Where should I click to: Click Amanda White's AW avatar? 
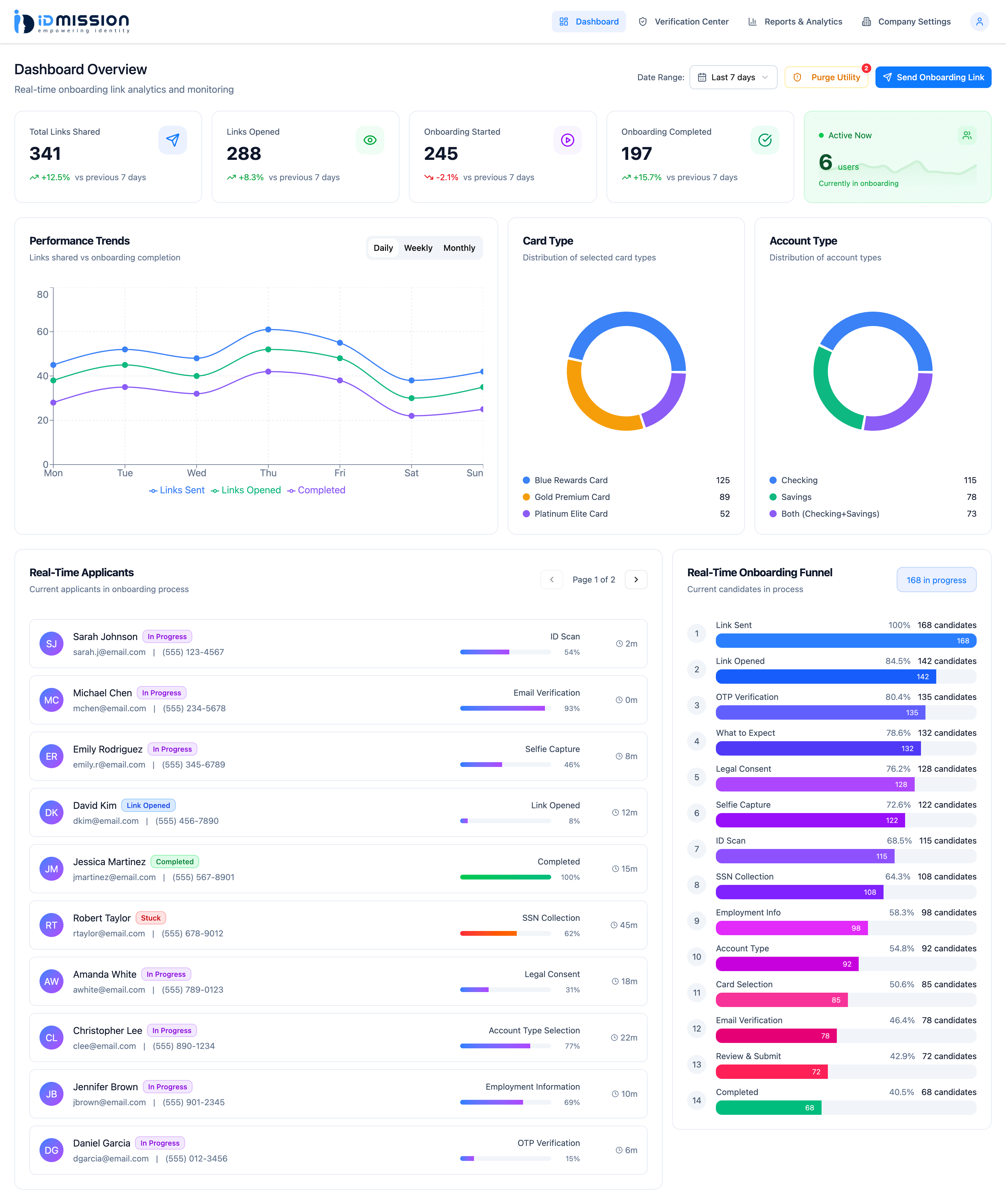click(x=51, y=981)
